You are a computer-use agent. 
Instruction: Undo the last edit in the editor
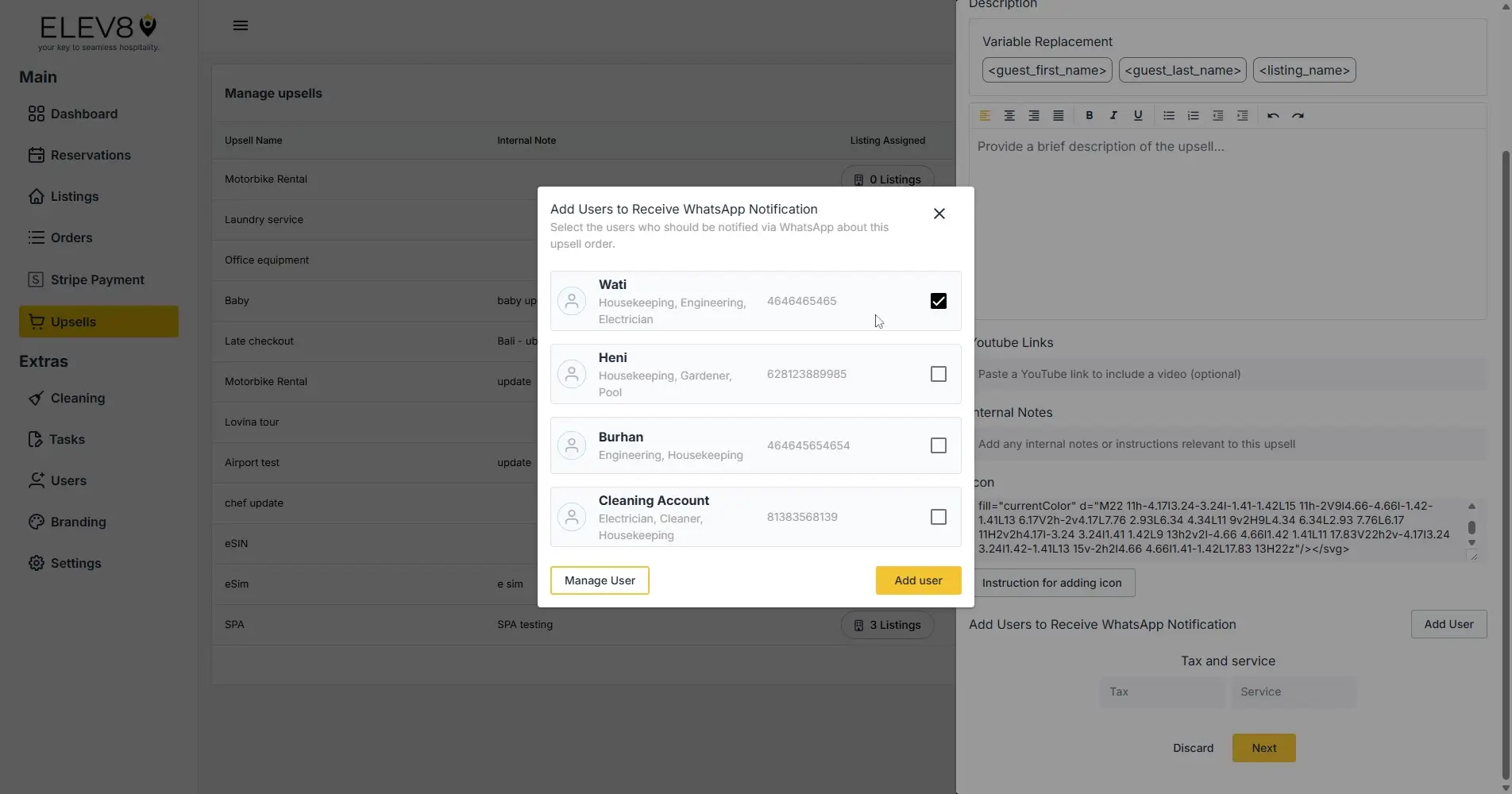tap(1273, 115)
